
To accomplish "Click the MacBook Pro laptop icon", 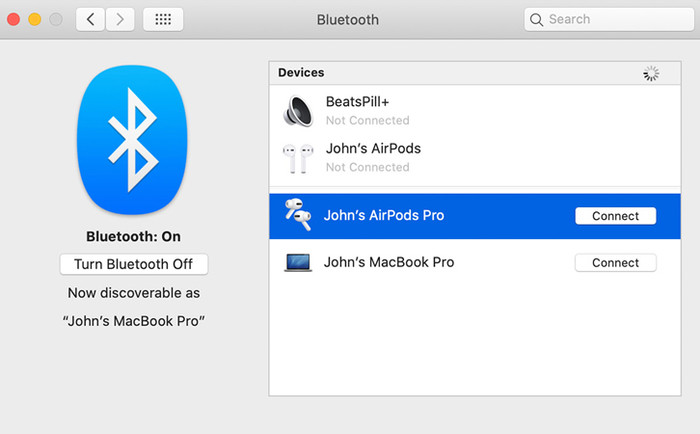I will coord(297,263).
